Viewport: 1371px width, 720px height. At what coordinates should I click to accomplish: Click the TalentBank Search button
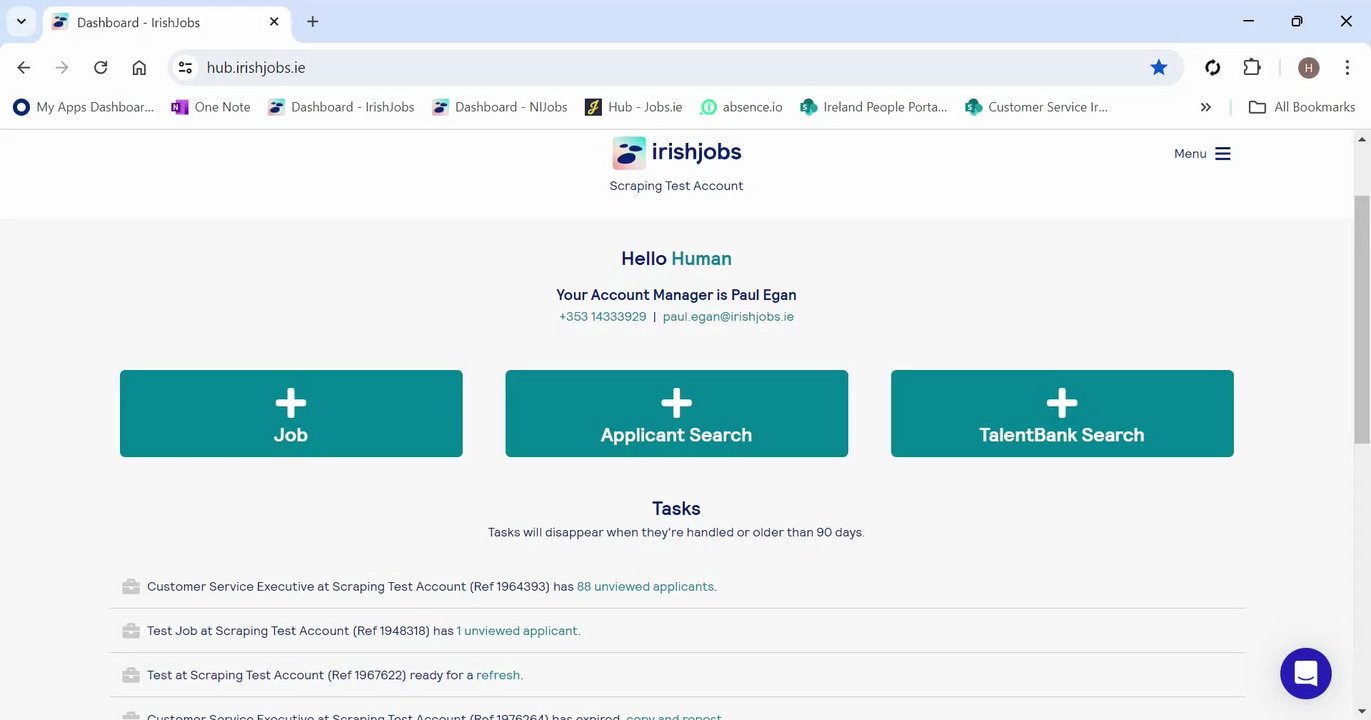tap(1062, 414)
